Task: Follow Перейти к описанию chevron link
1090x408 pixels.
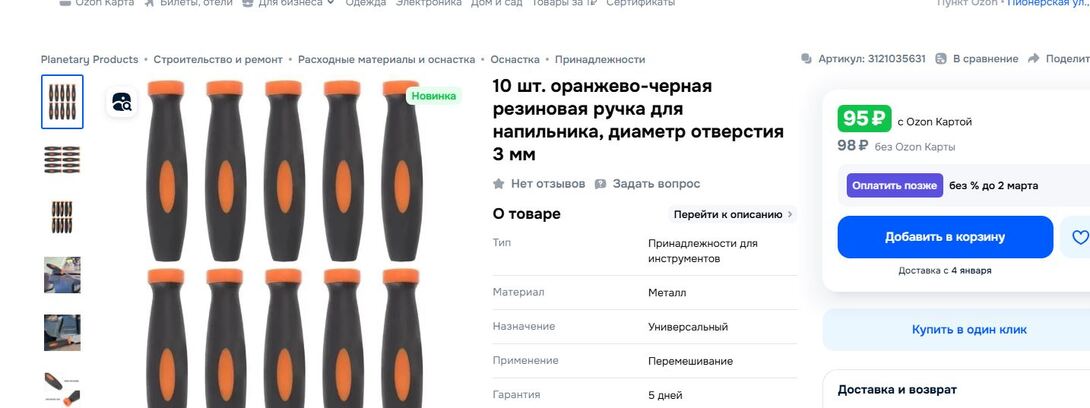Action: pos(733,215)
